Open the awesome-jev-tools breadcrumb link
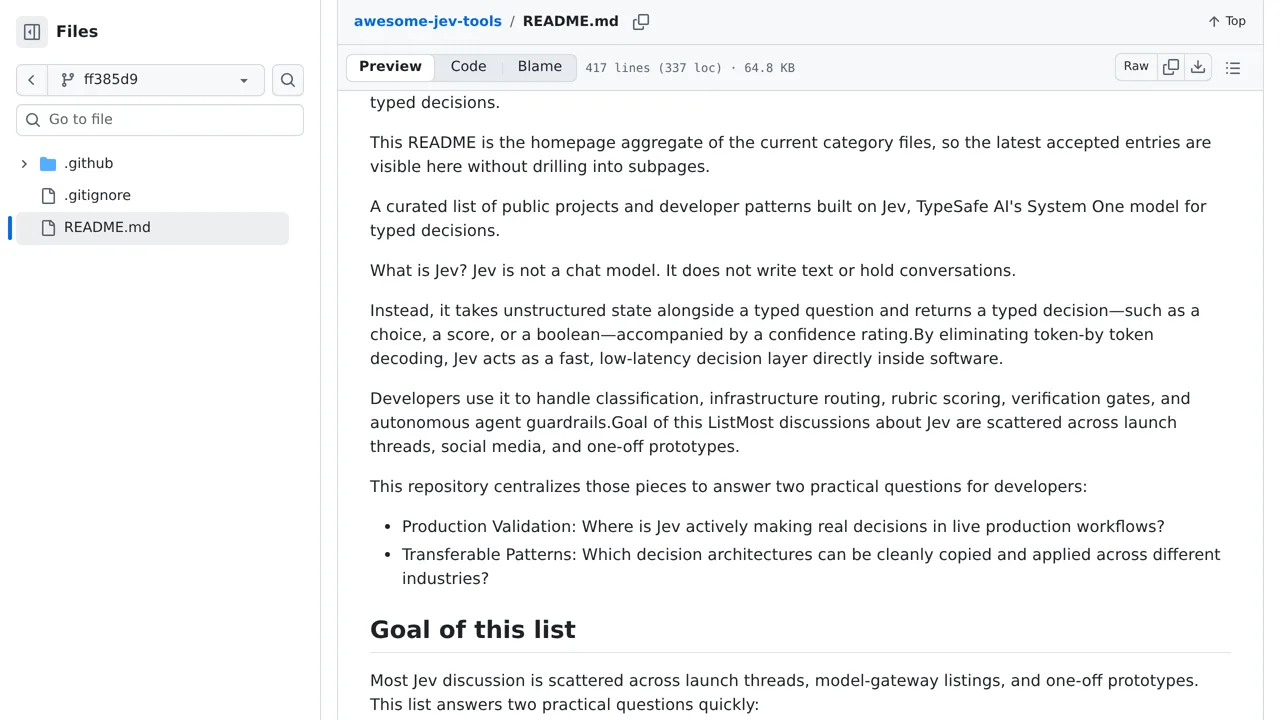The image size is (1280, 720). pyautogui.click(x=428, y=21)
